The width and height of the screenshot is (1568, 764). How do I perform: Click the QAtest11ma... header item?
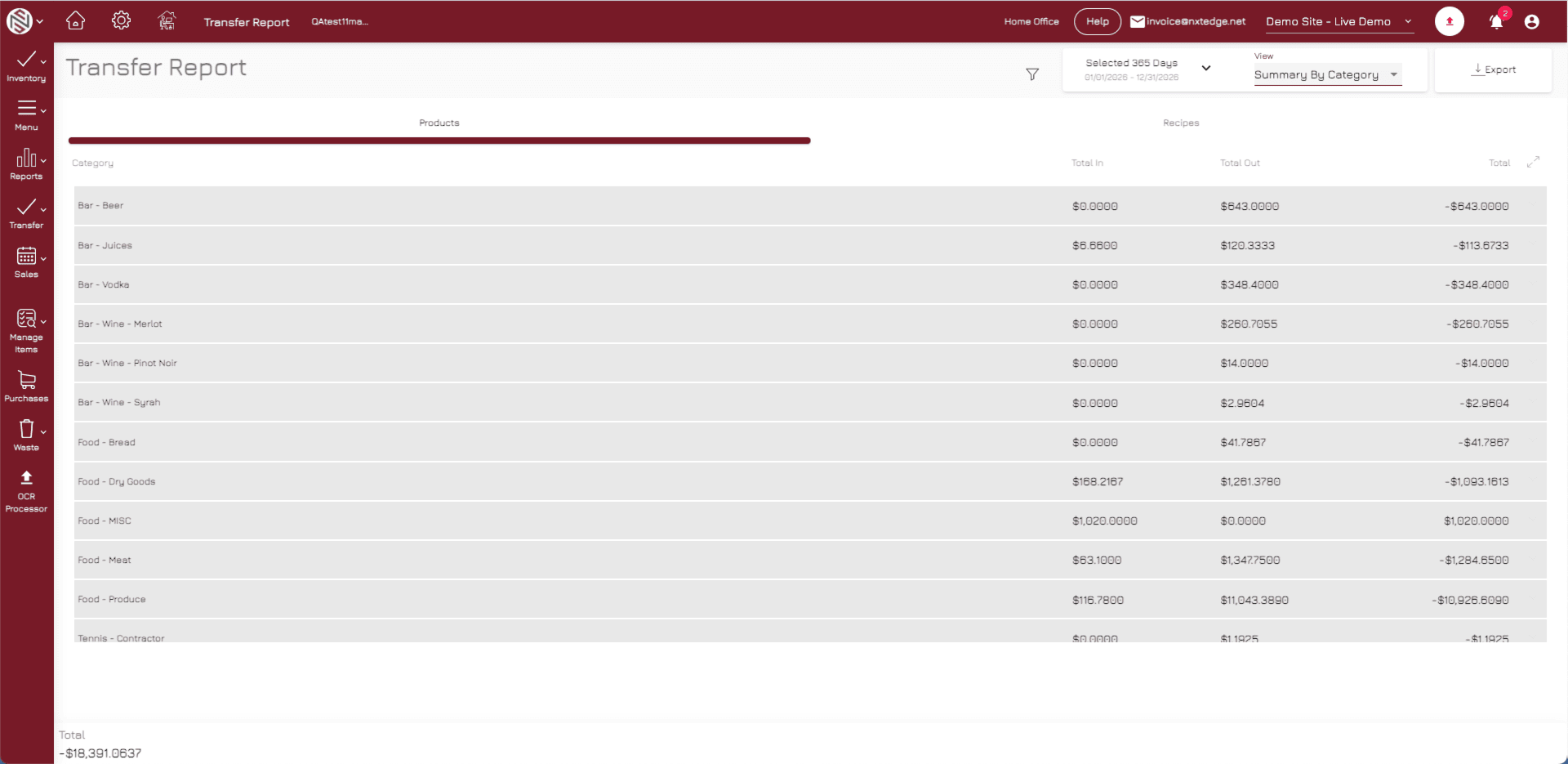point(340,22)
